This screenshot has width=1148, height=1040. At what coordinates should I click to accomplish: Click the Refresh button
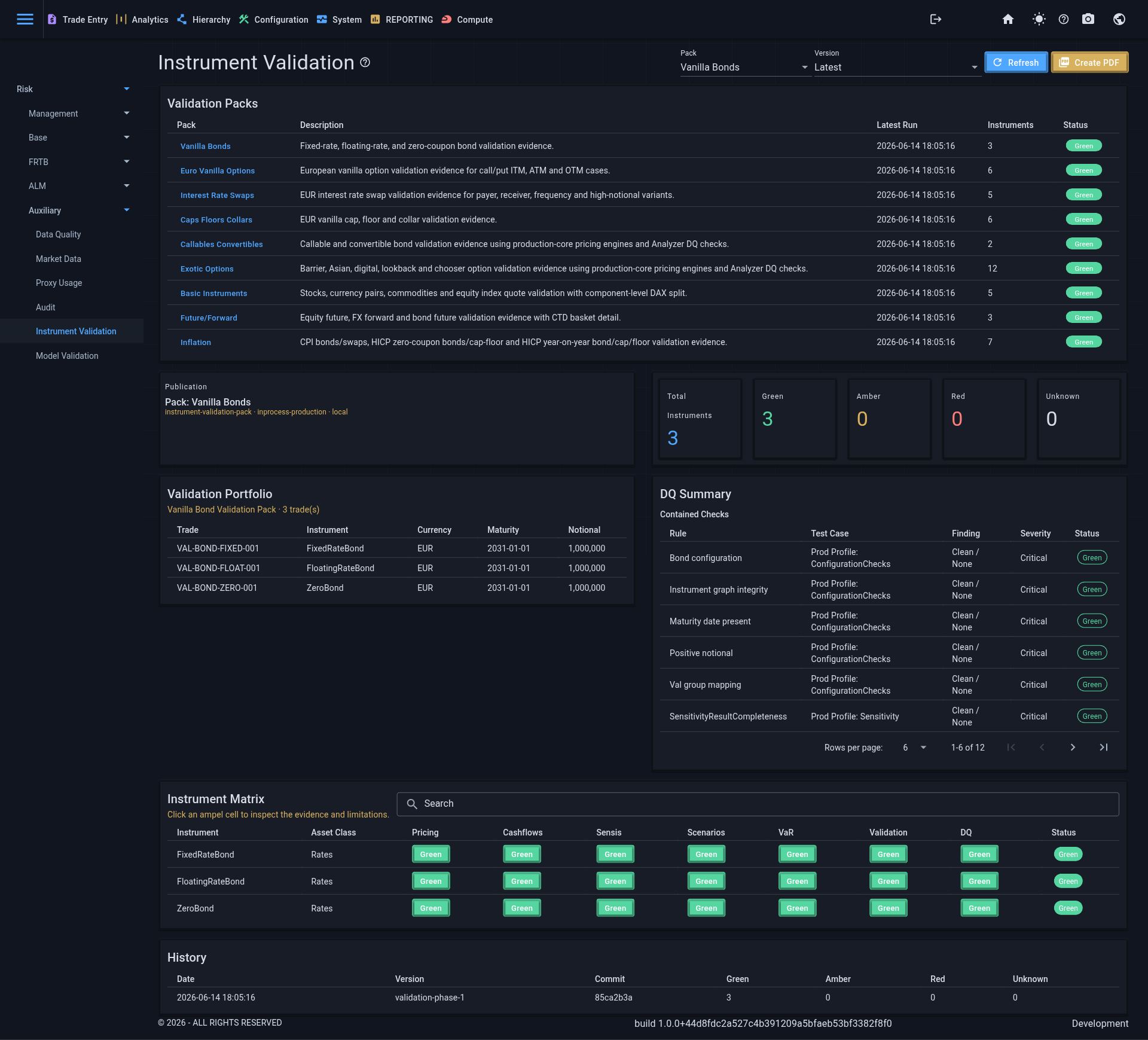click(x=1016, y=62)
